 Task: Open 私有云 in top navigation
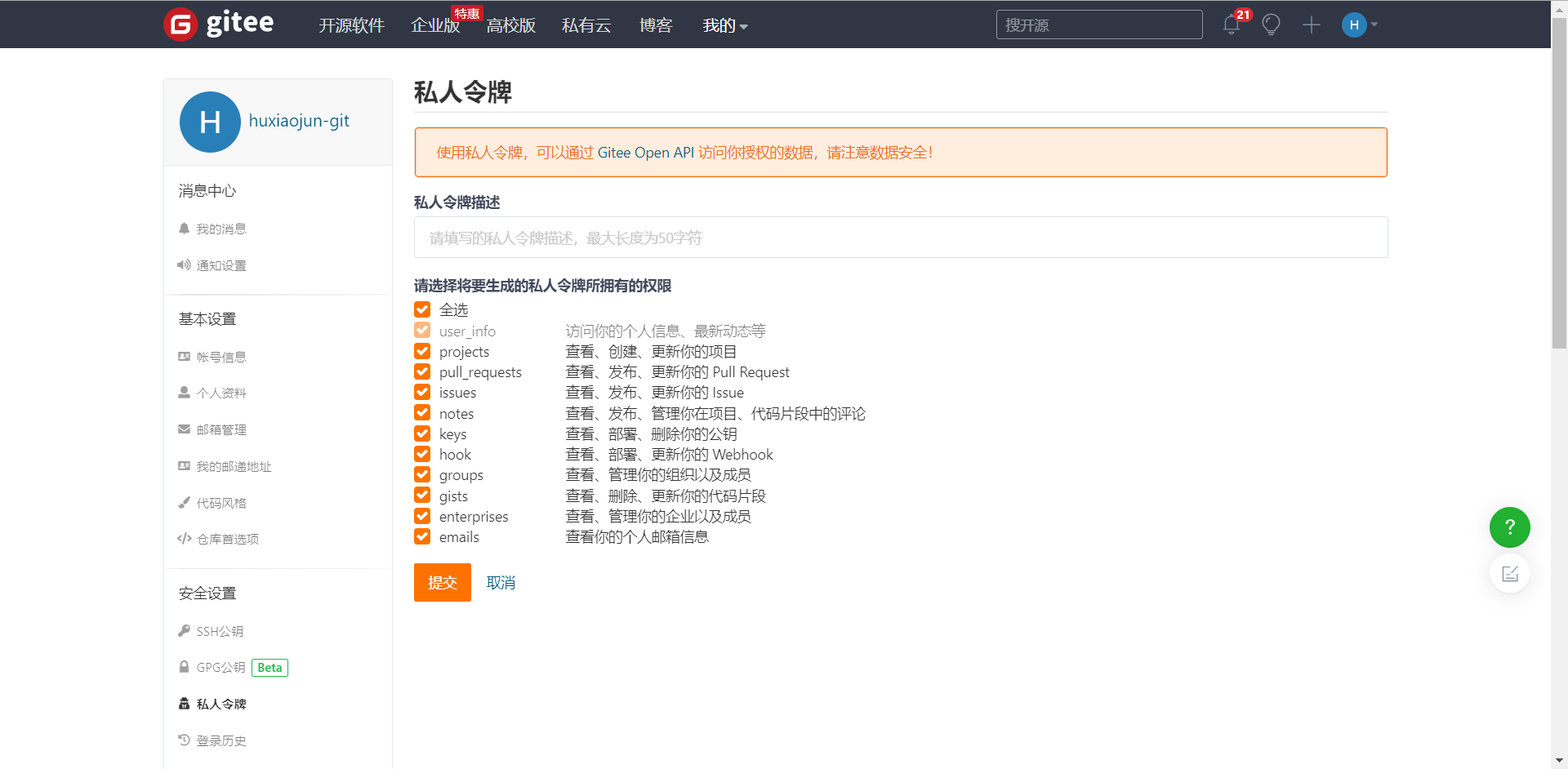click(586, 26)
